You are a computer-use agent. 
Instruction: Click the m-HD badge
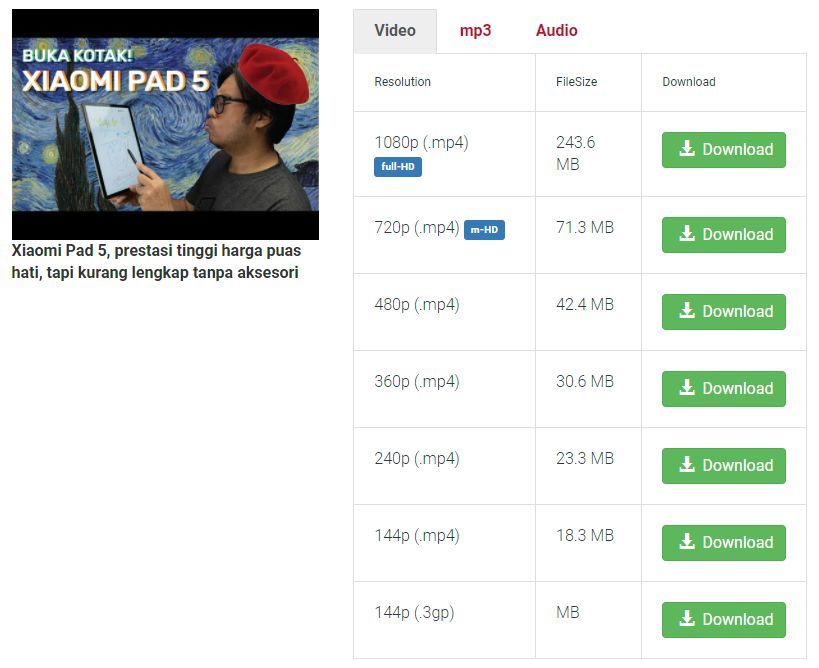[484, 230]
